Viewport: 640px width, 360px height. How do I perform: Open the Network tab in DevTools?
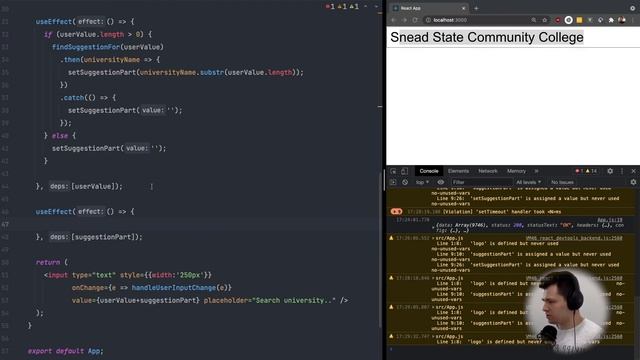click(488, 171)
